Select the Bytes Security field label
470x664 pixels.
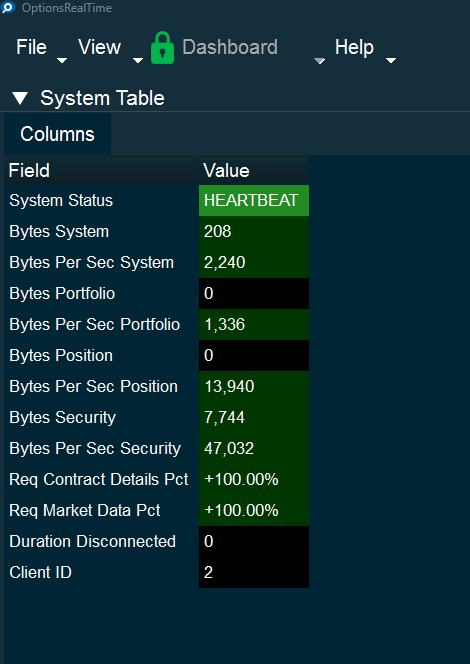coord(62,418)
